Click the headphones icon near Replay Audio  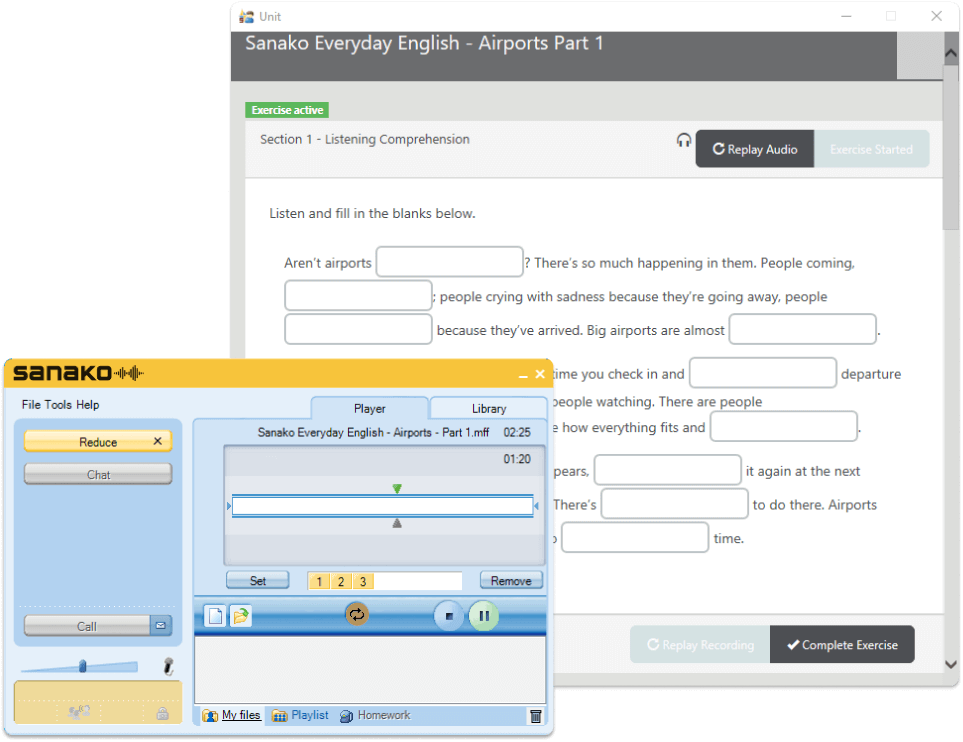point(684,141)
